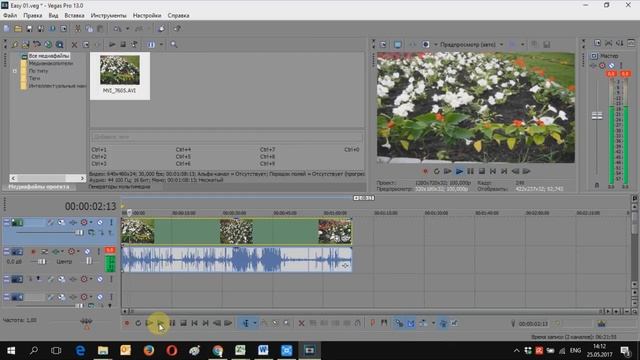Search project media with magnifier icon
Image resolution: width=640 pixels, height=360 pixels.
coord(174,44)
